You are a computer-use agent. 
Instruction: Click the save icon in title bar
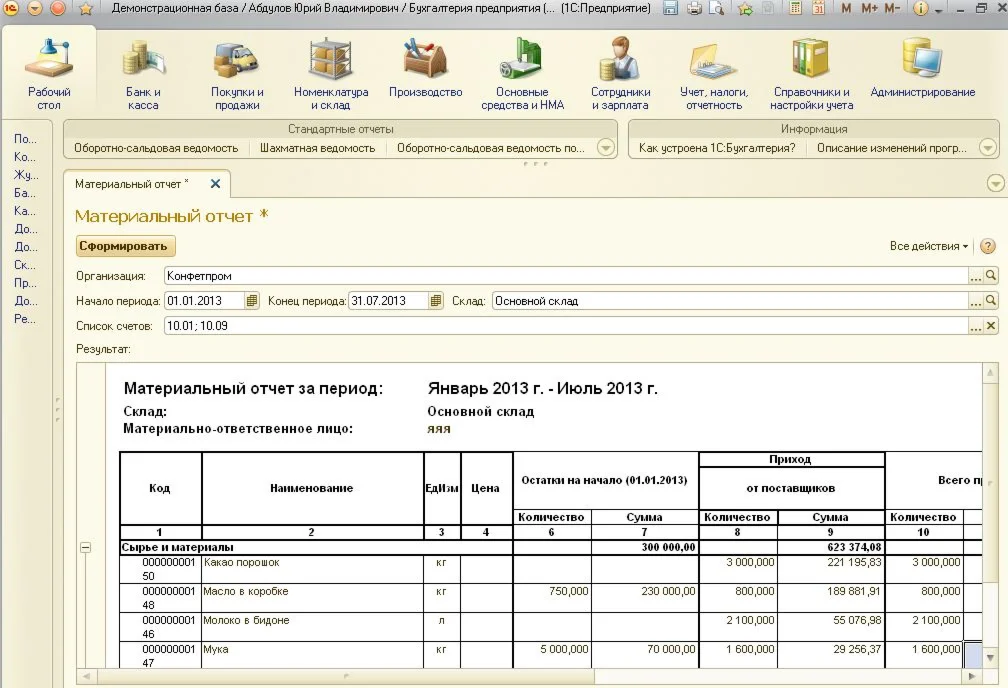point(669,9)
